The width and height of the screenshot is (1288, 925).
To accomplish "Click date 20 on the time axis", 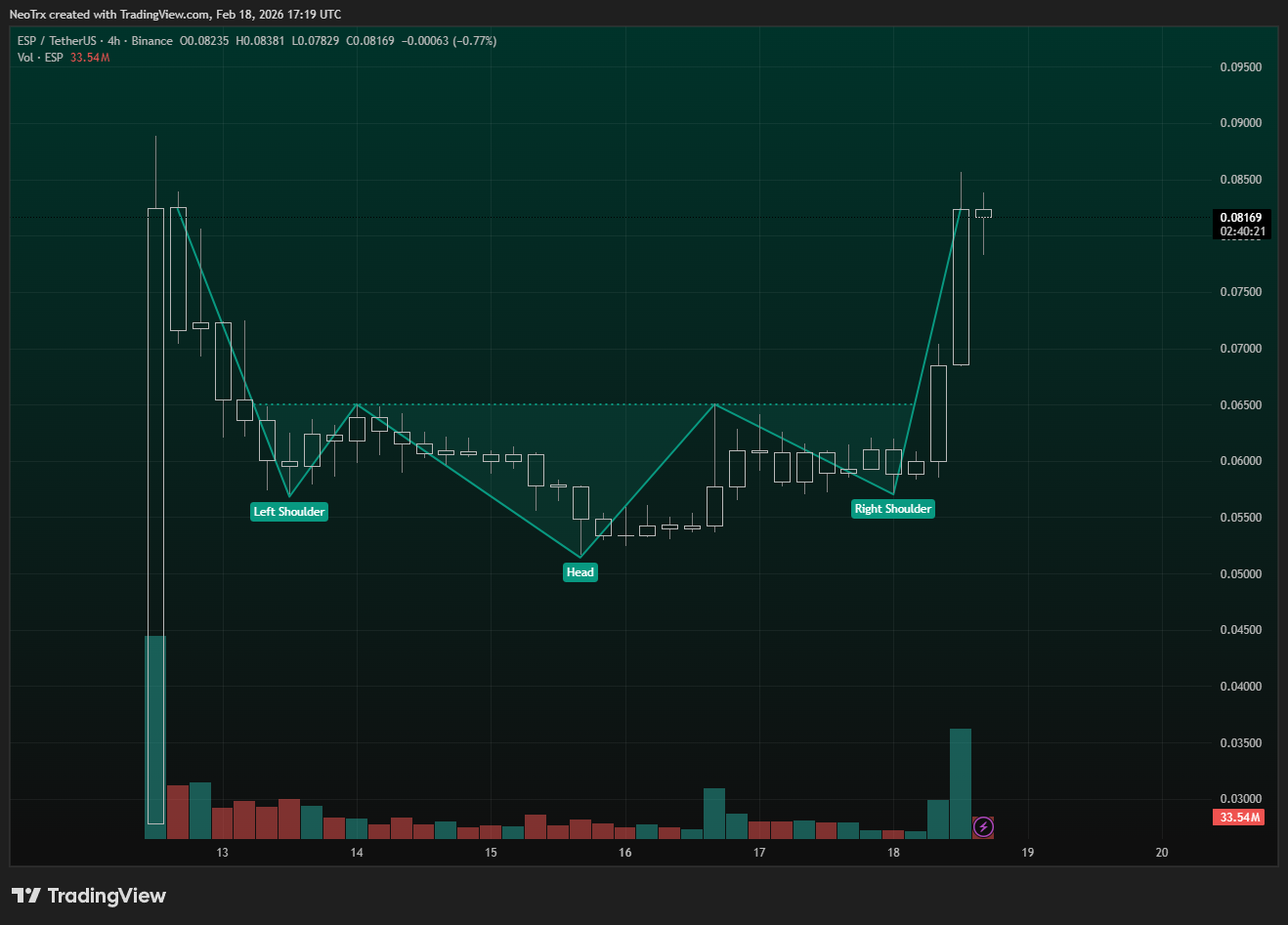I will tap(1162, 853).
